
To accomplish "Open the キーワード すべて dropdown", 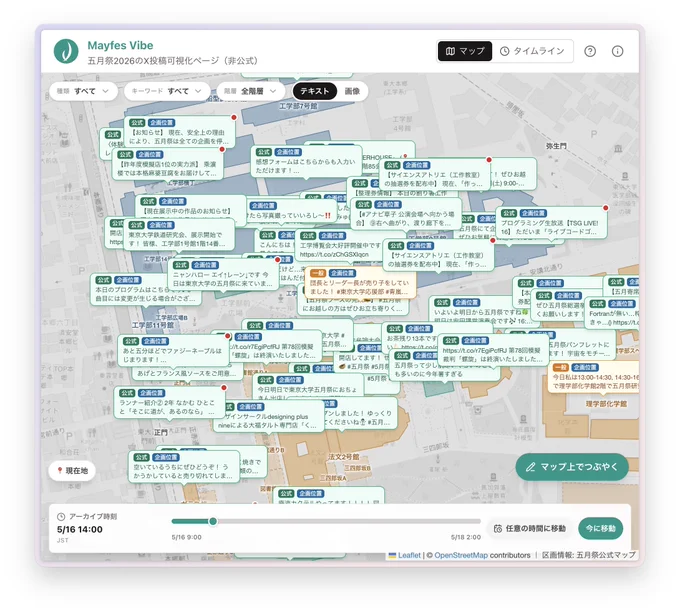I will [x=167, y=91].
